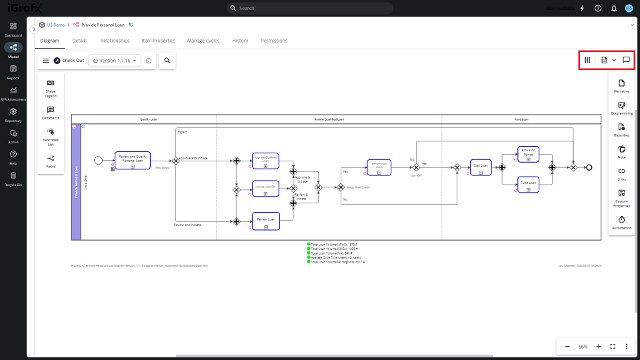Click the horizontal scrollbar at the bottom

click(x=334, y=356)
